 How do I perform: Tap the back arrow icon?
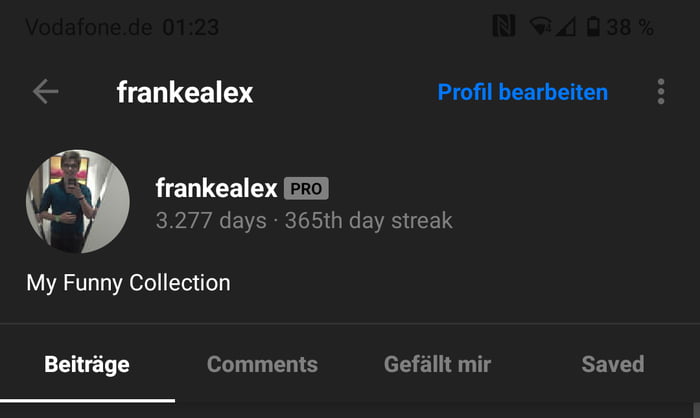pos(45,92)
